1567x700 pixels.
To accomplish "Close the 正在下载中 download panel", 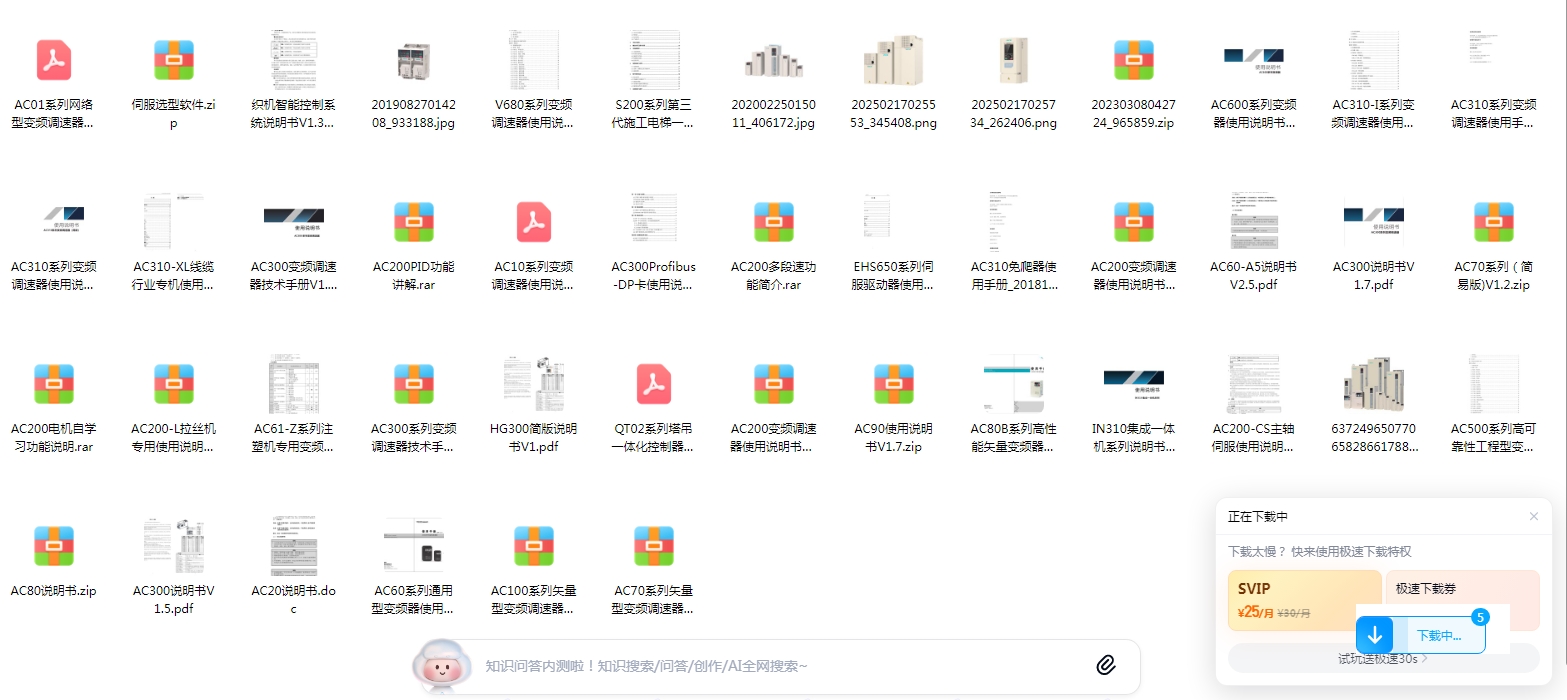I will click(x=1534, y=516).
